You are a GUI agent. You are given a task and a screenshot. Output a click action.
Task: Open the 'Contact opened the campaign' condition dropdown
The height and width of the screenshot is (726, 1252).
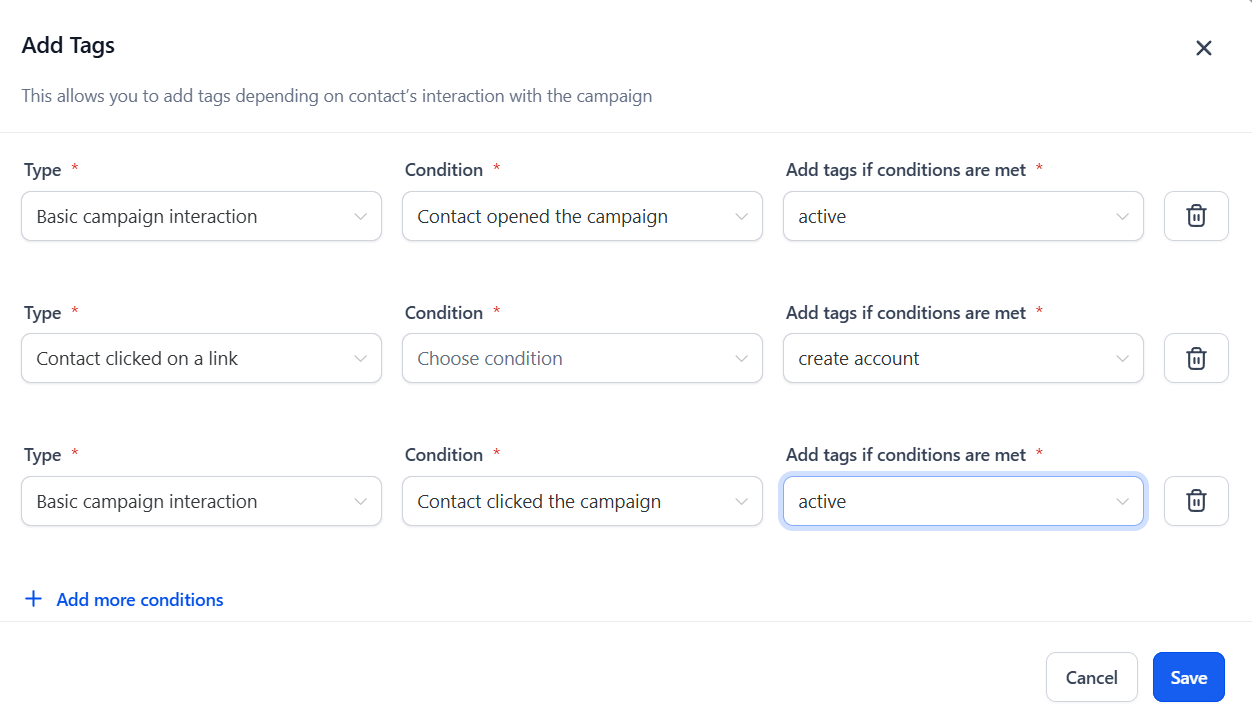tap(582, 216)
